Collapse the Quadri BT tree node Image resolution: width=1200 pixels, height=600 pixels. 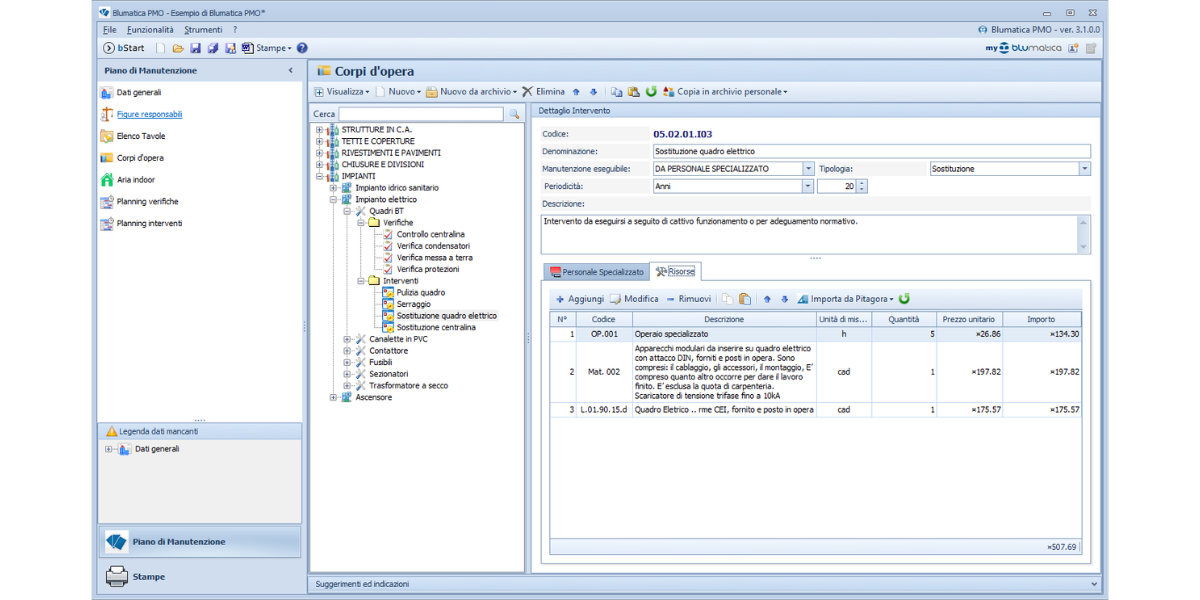pyautogui.click(x=348, y=211)
